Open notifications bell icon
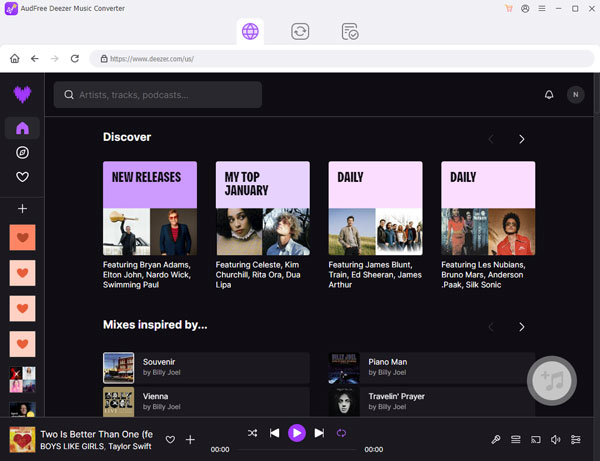 549,94
